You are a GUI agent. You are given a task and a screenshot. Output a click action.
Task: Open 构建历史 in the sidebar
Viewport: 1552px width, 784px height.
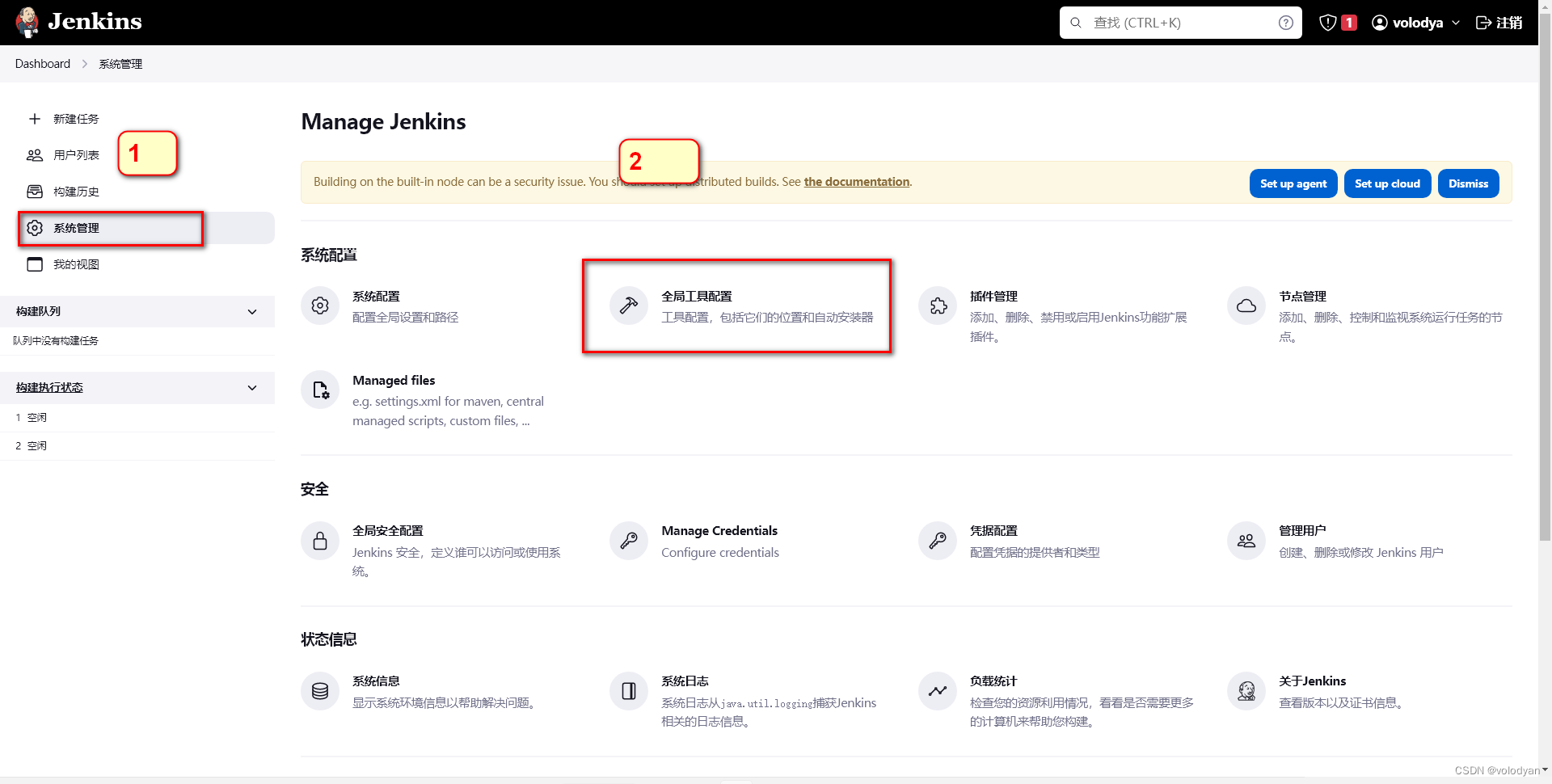point(76,192)
